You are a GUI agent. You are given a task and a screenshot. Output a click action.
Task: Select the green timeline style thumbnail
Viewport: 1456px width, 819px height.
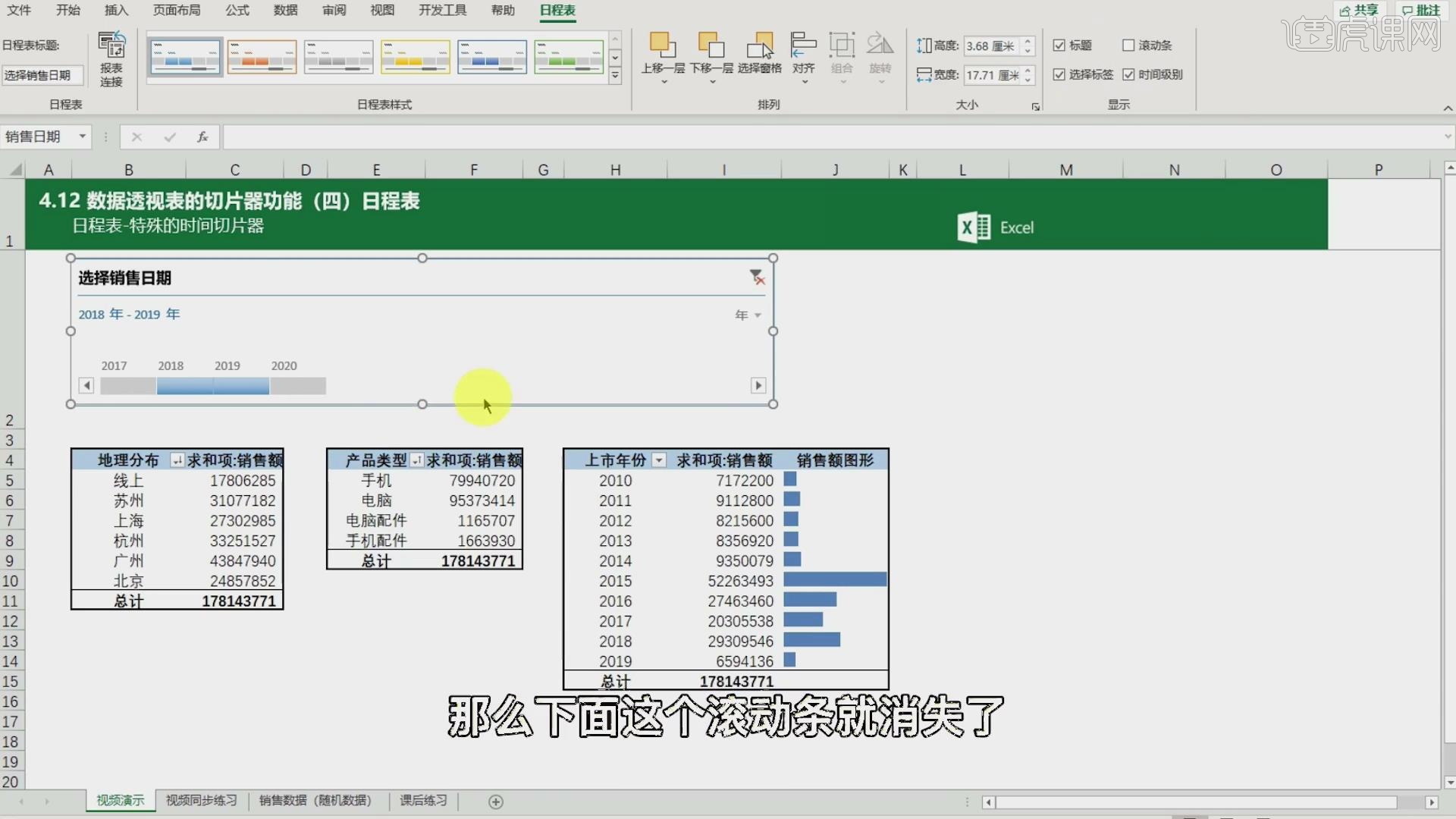point(569,57)
